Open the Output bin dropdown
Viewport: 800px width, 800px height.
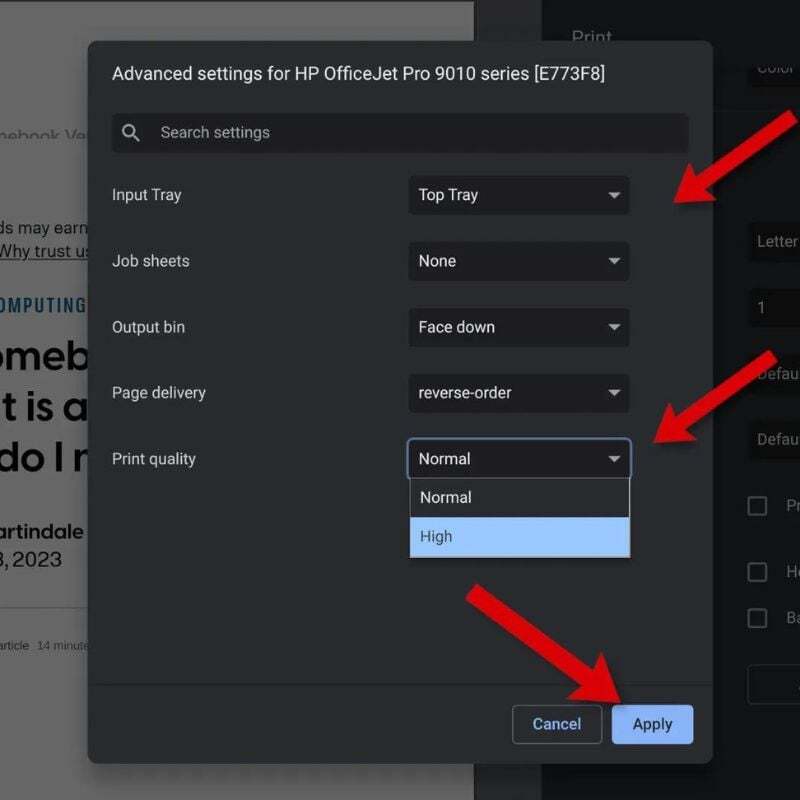519,327
